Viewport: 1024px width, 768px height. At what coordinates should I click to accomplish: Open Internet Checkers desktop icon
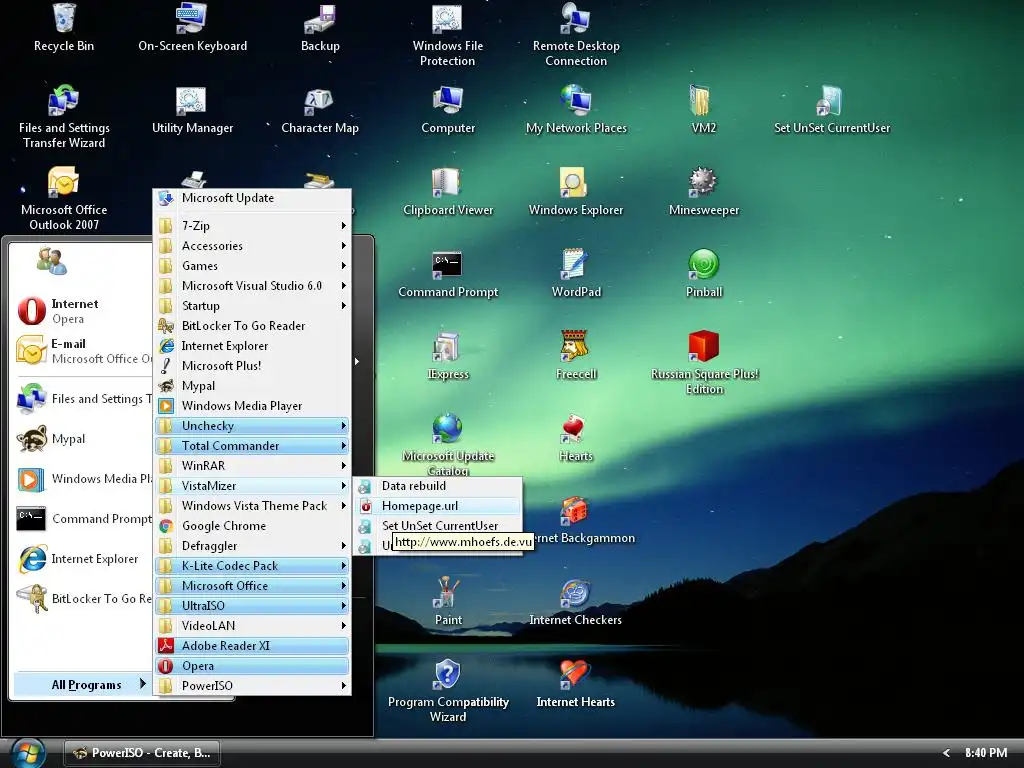point(576,601)
